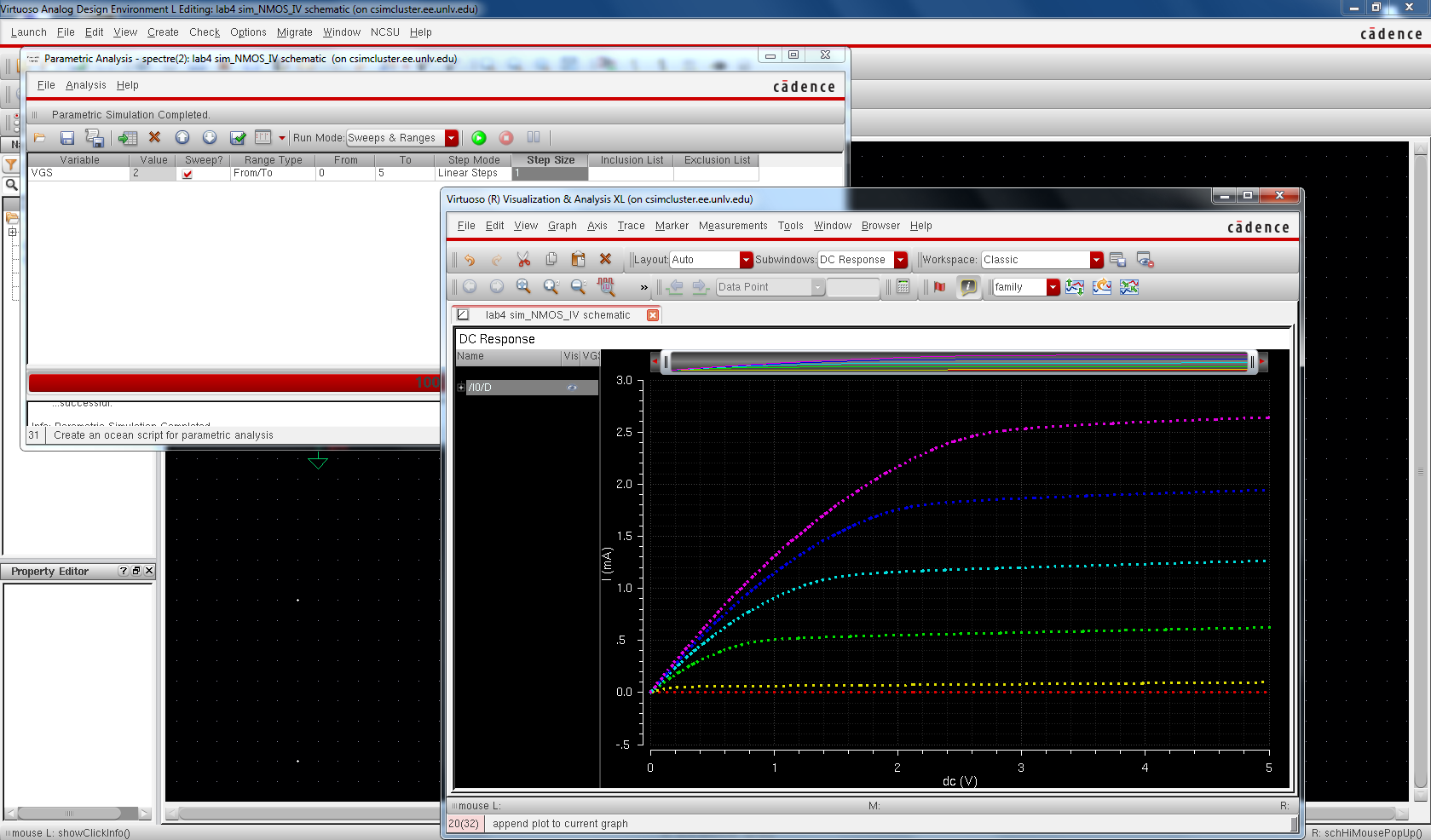Click the Step Mode column header

474,160
